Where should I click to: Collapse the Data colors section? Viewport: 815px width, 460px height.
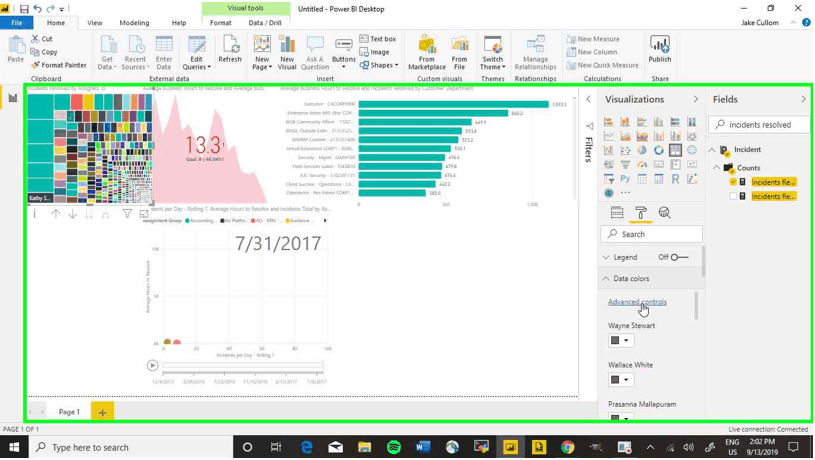pyautogui.click(x=606, y=279)
